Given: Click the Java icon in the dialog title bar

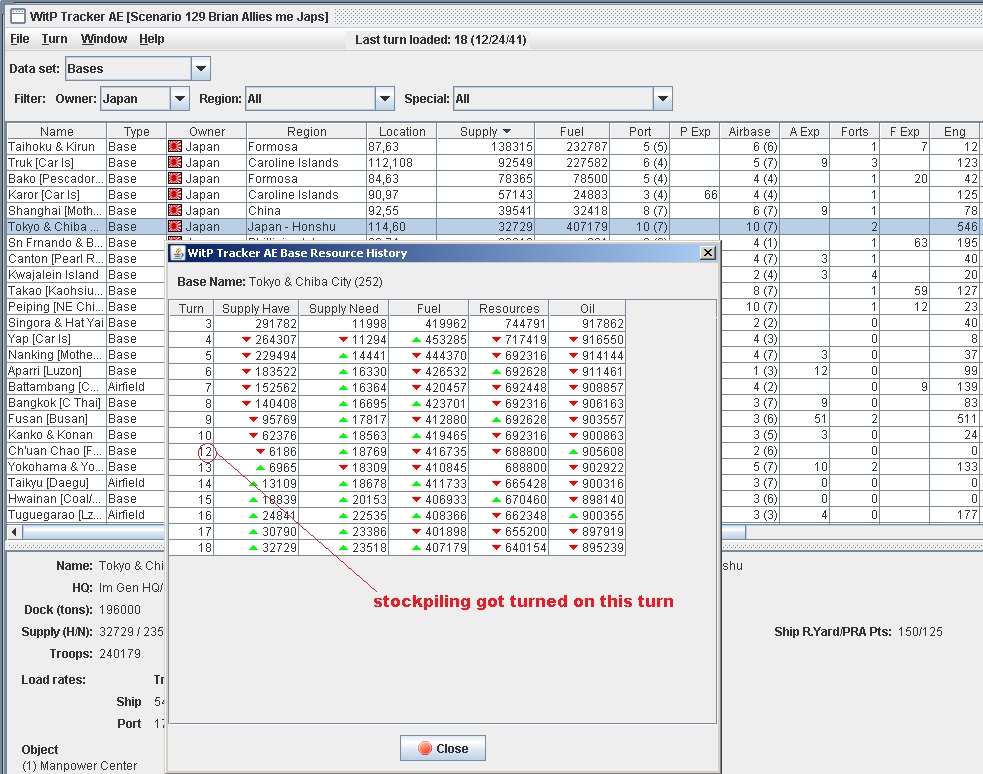Looking at the screenshot, I should pos(178,253).
